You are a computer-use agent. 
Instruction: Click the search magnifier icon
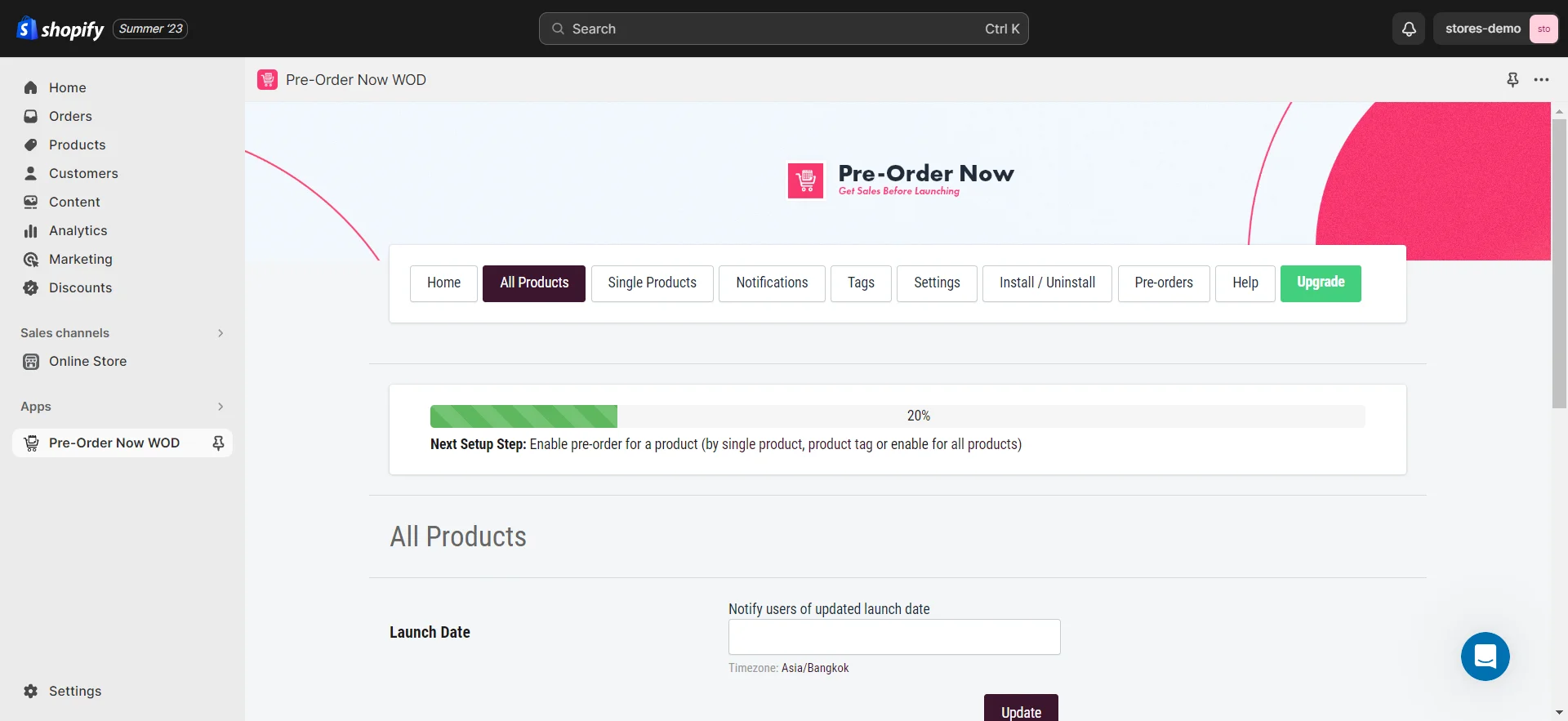(x=558, y=29)
